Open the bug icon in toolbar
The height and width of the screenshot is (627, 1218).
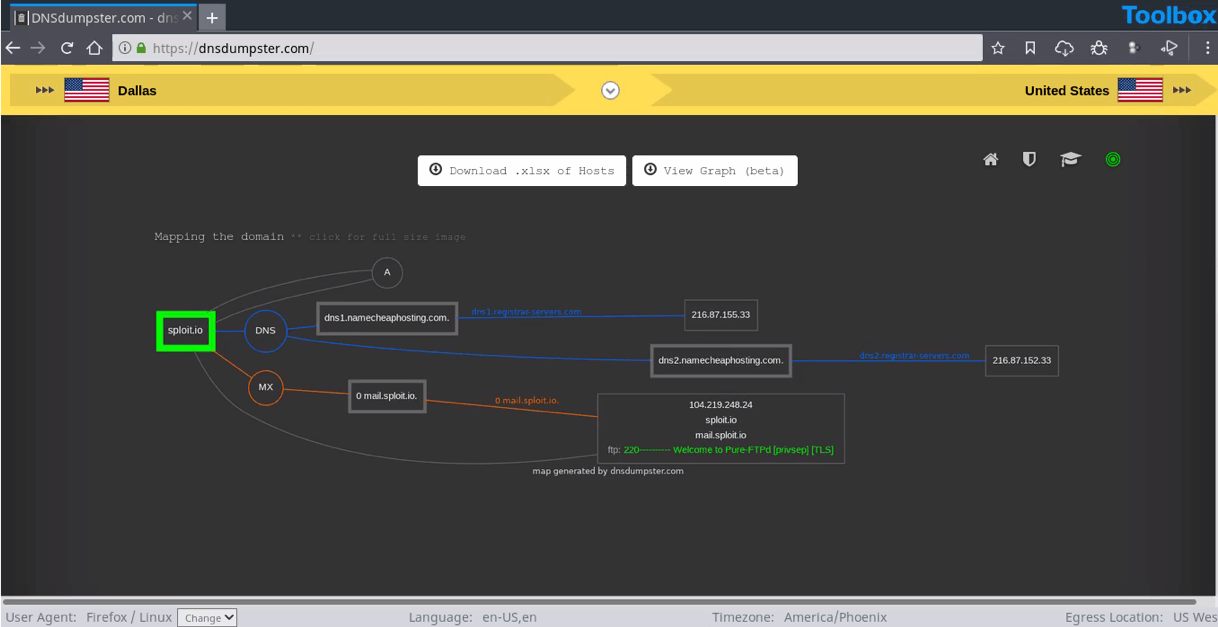1099,48
